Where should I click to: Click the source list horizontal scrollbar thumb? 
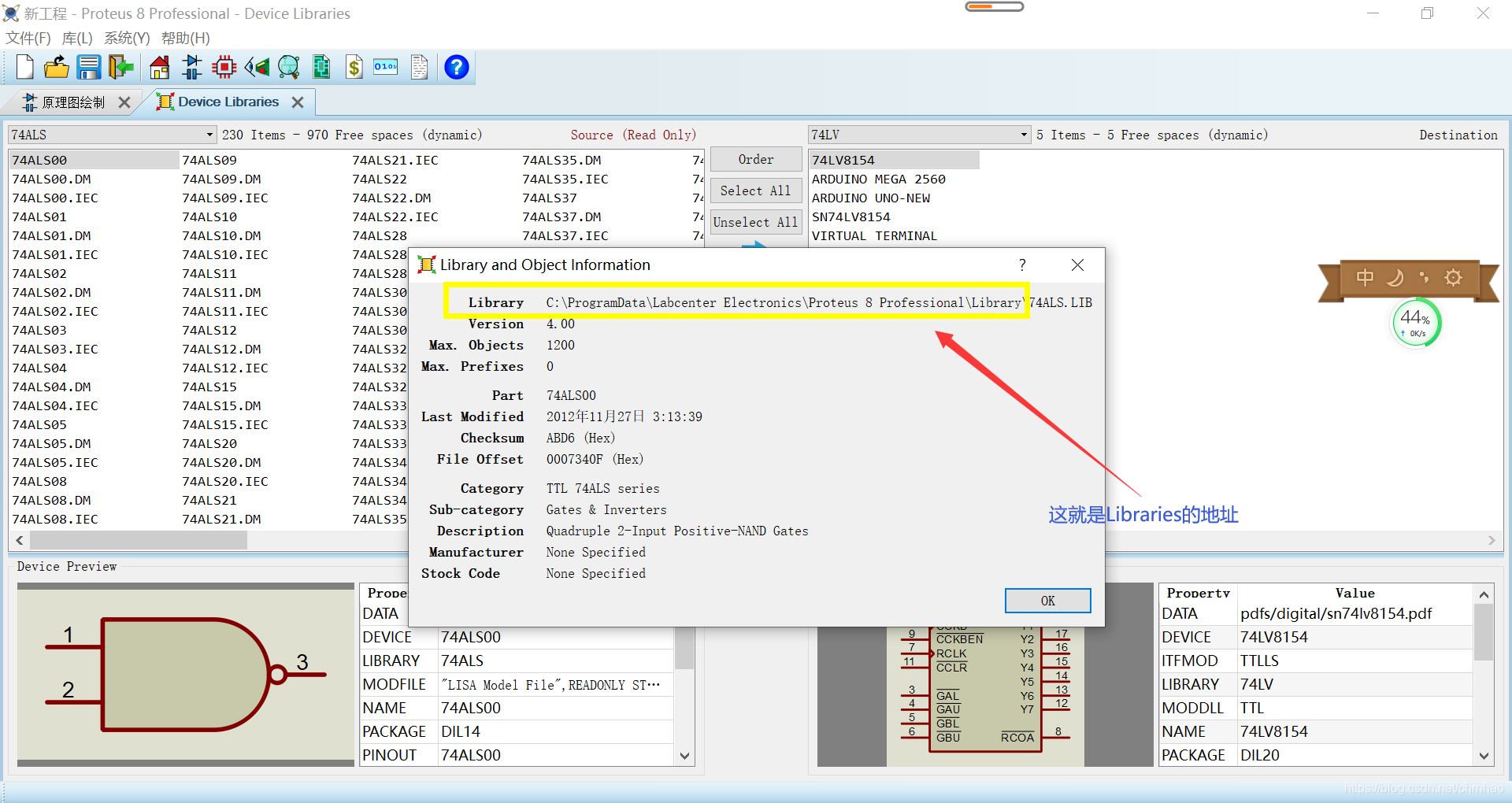[x=139, y=540]
